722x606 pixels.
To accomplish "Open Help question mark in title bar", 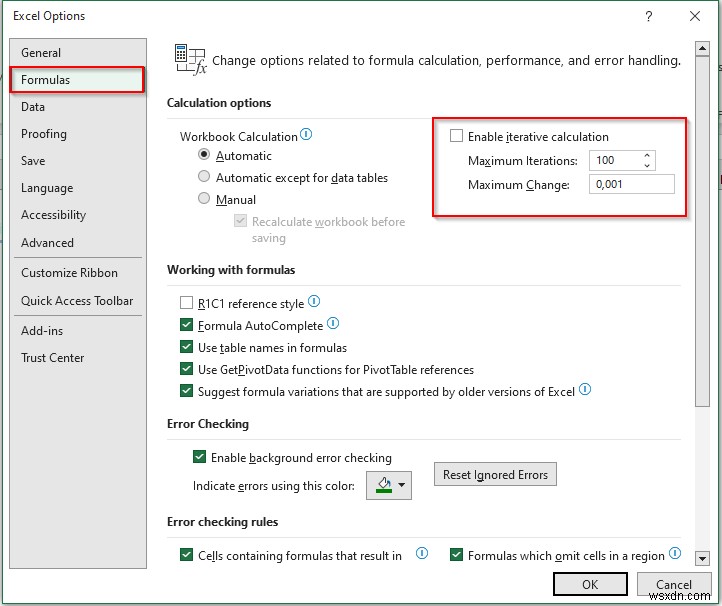I will 649,17.
